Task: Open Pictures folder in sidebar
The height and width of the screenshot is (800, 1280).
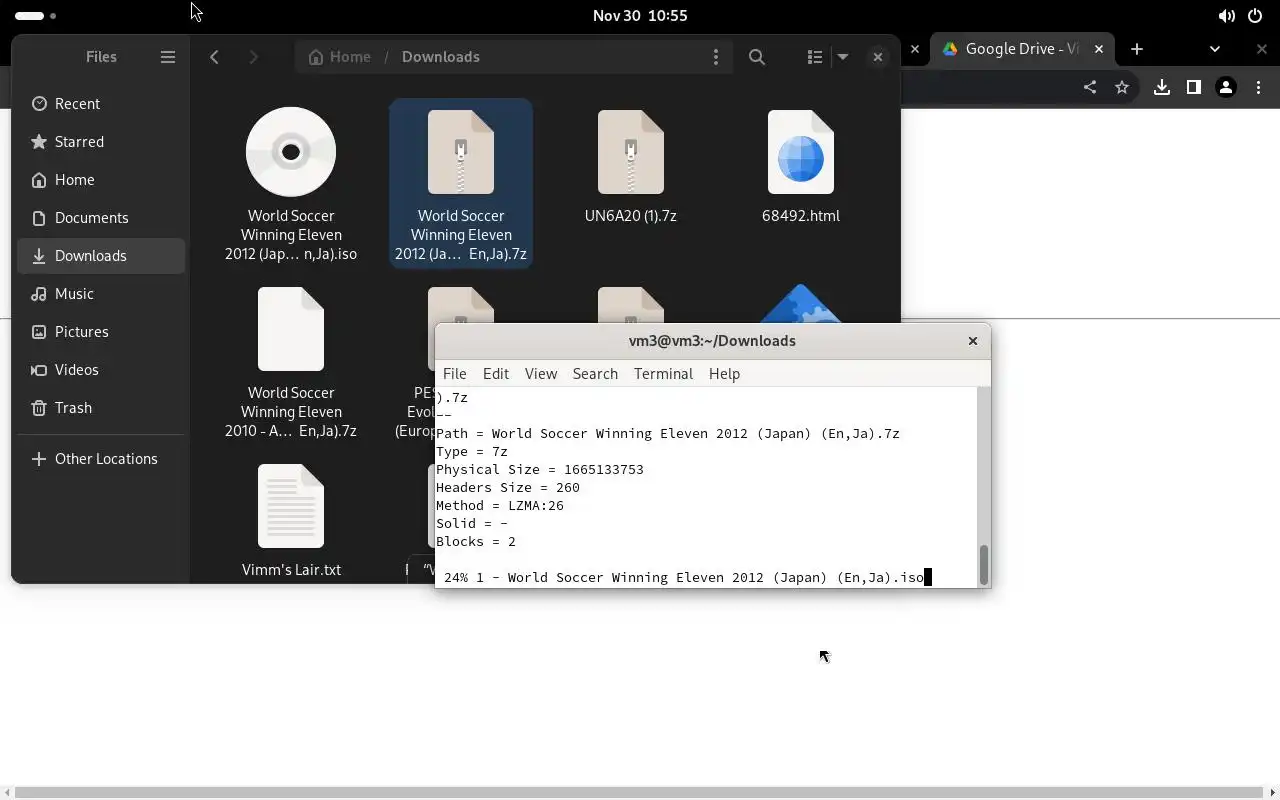Action: tap(101, 332)
